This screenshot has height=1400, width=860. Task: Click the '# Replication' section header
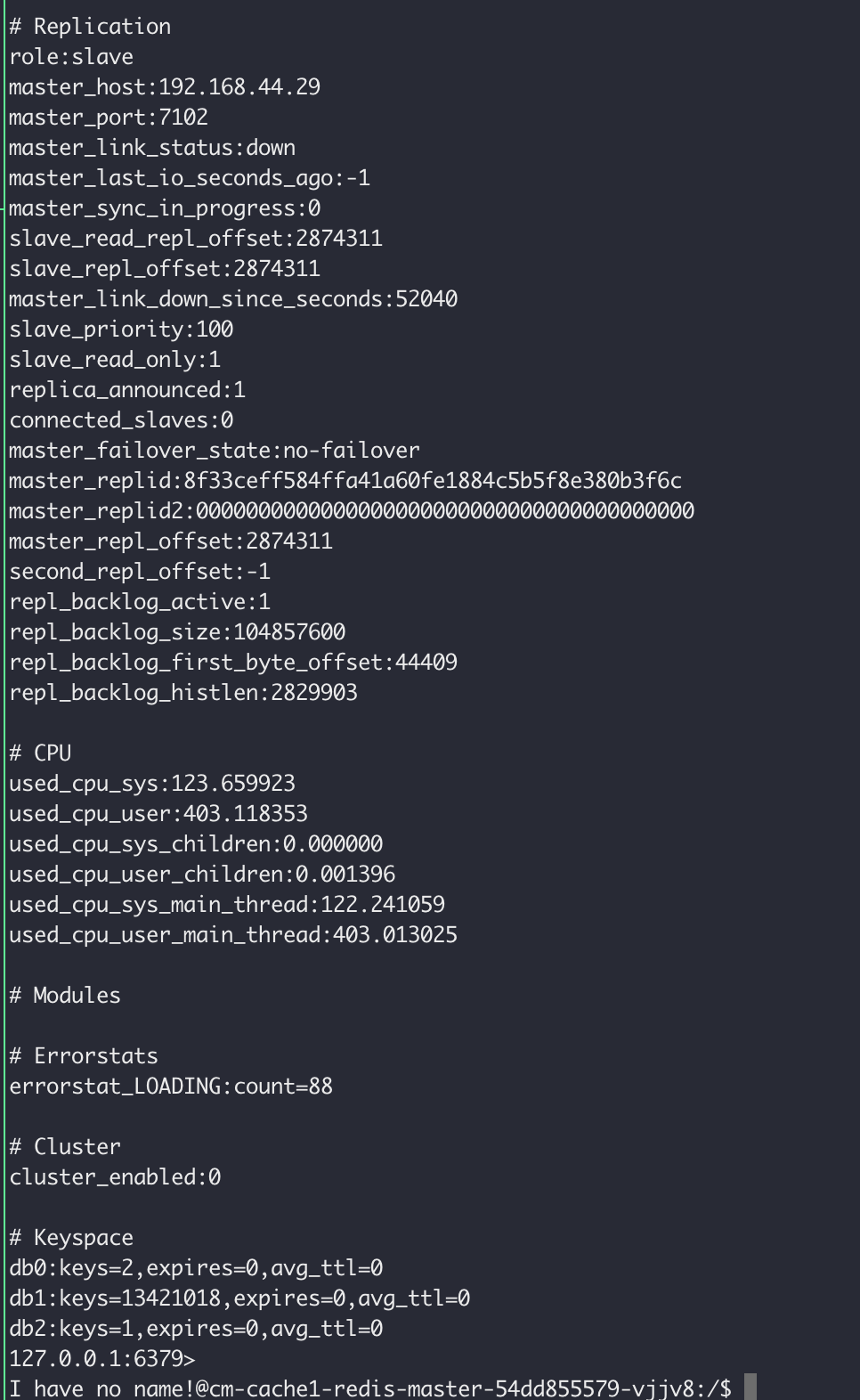(90, 27)
